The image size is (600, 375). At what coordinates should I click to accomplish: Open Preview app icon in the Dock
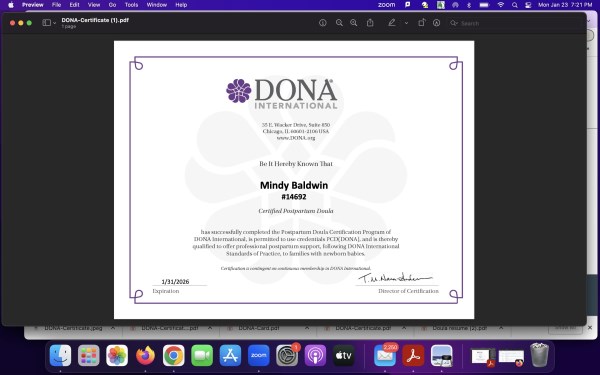[x=442, y=355]
